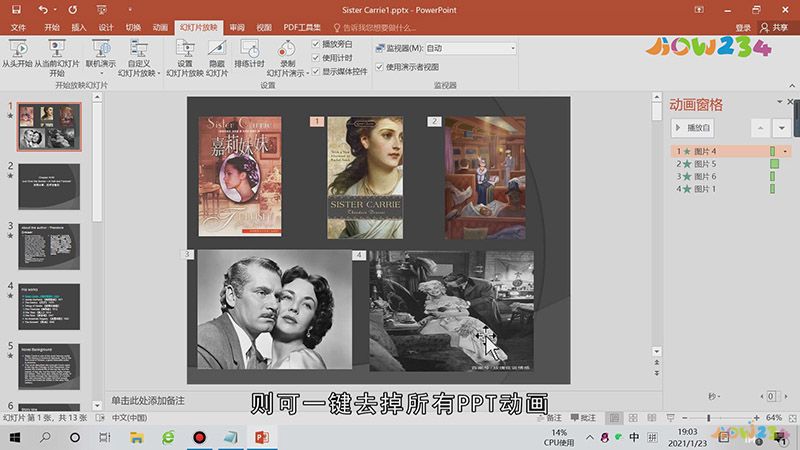Click the Sign in (登录) link
The image size is (800, 450).
coord(743,28)
